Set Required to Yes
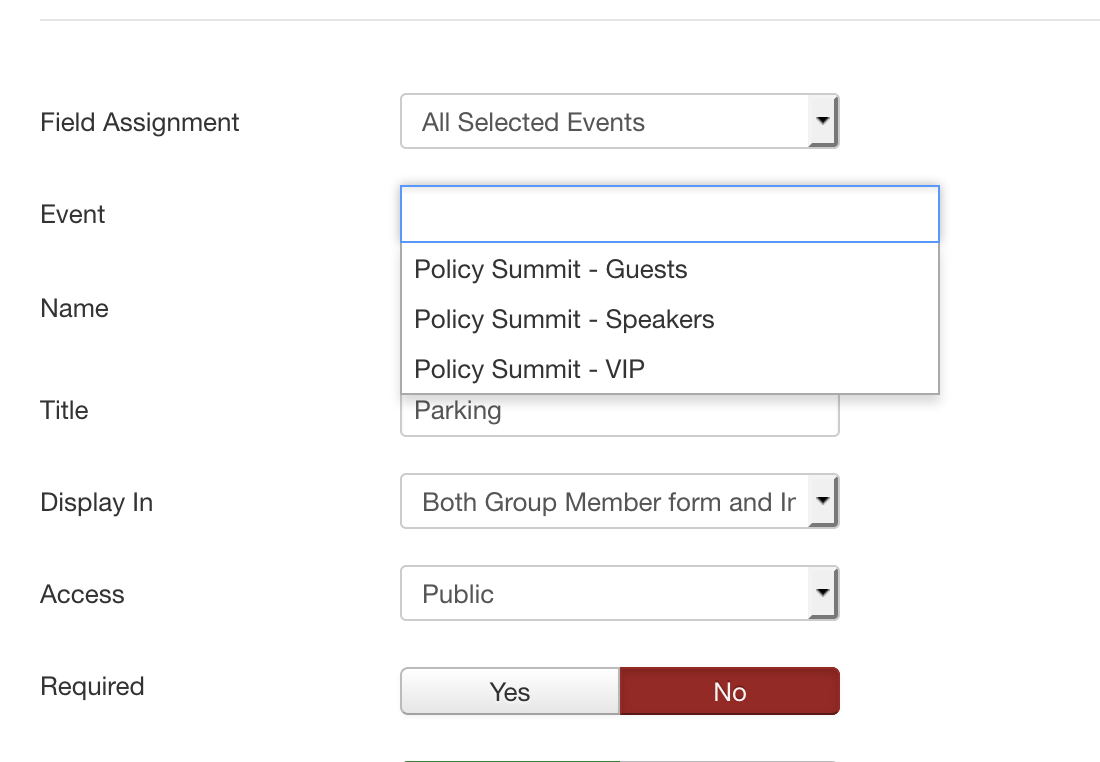Viewport: 1100px width, 762px height. pyautogui.click(x=510, y=692)
